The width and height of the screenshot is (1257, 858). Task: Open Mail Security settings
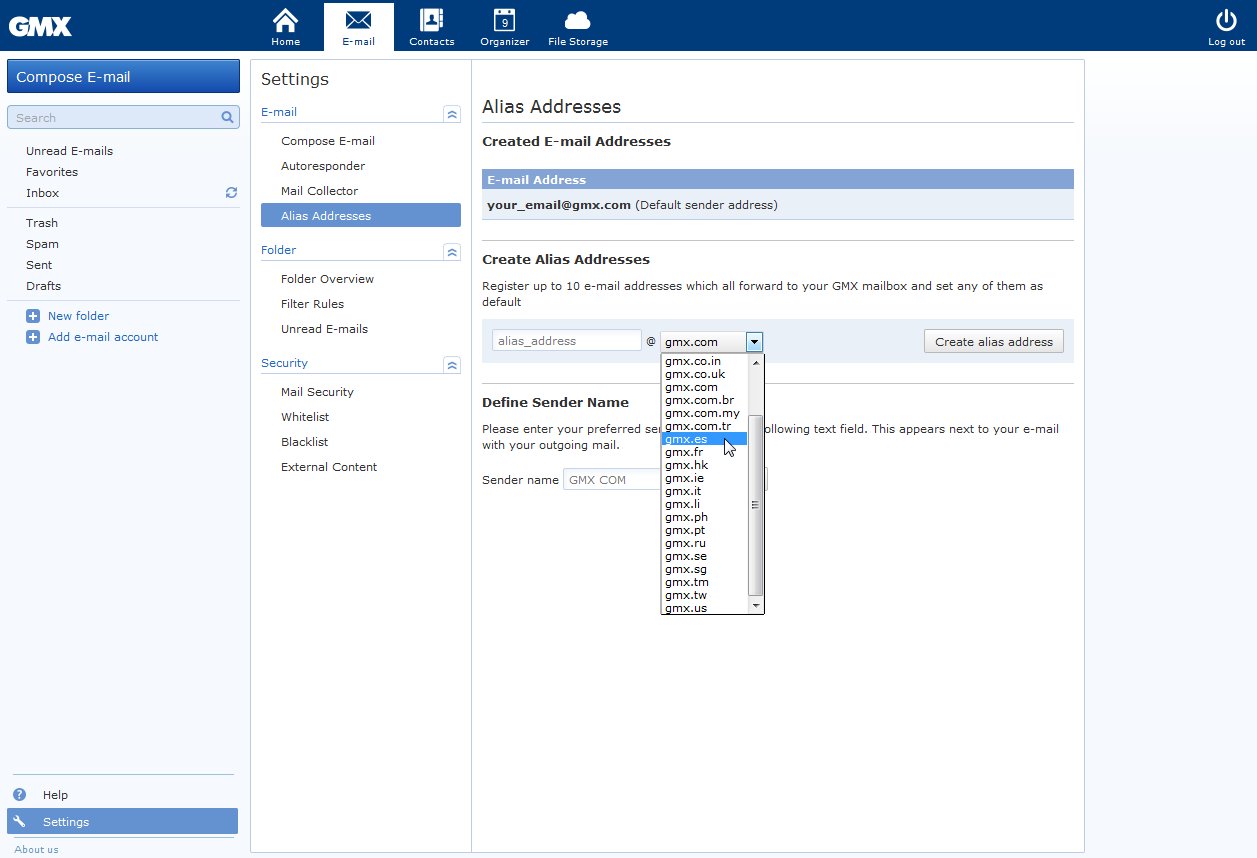coord(317,392)
